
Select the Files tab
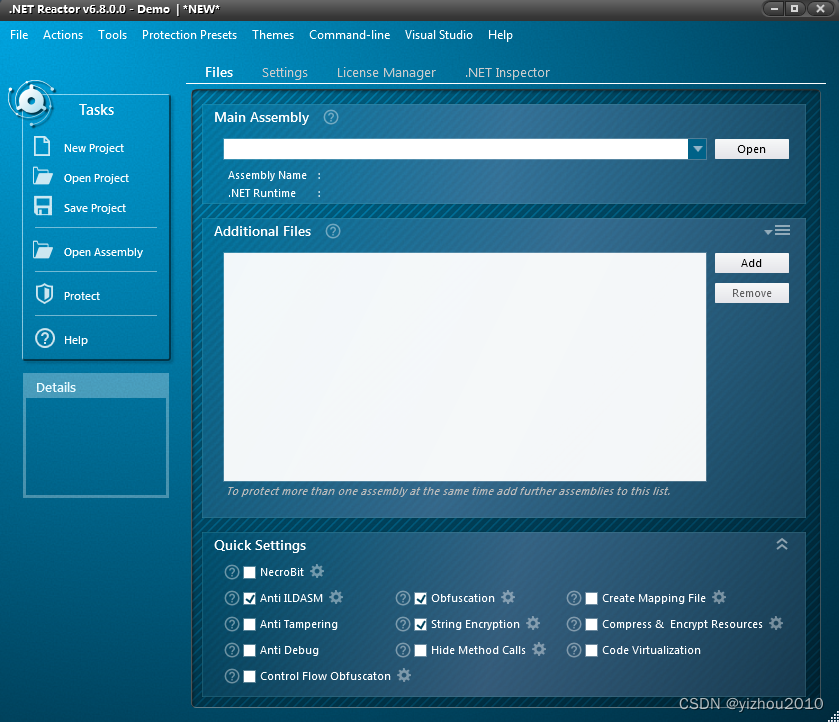coord(219,72)
